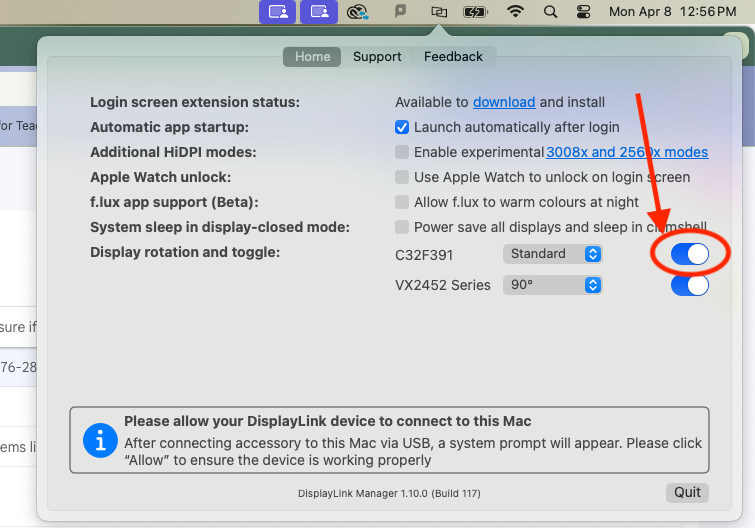Toggle the C32F391 display switch off
This screenshot has width=755, height=528.
point(690,254)
